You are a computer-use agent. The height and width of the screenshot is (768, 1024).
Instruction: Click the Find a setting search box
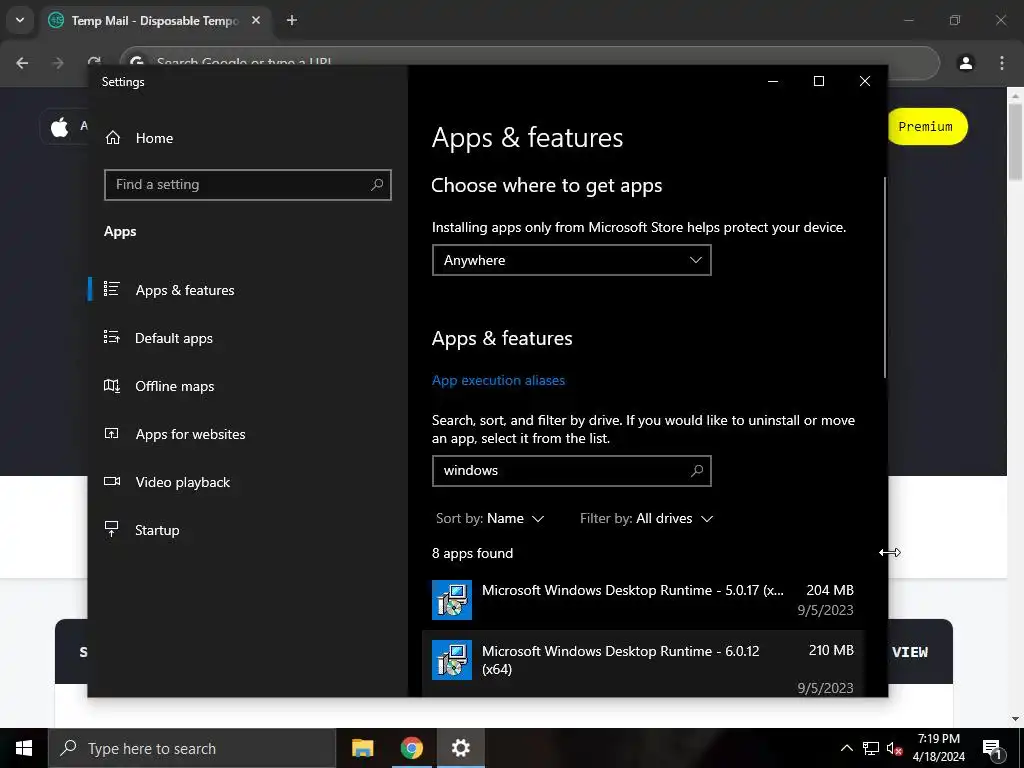pos(248,185)
